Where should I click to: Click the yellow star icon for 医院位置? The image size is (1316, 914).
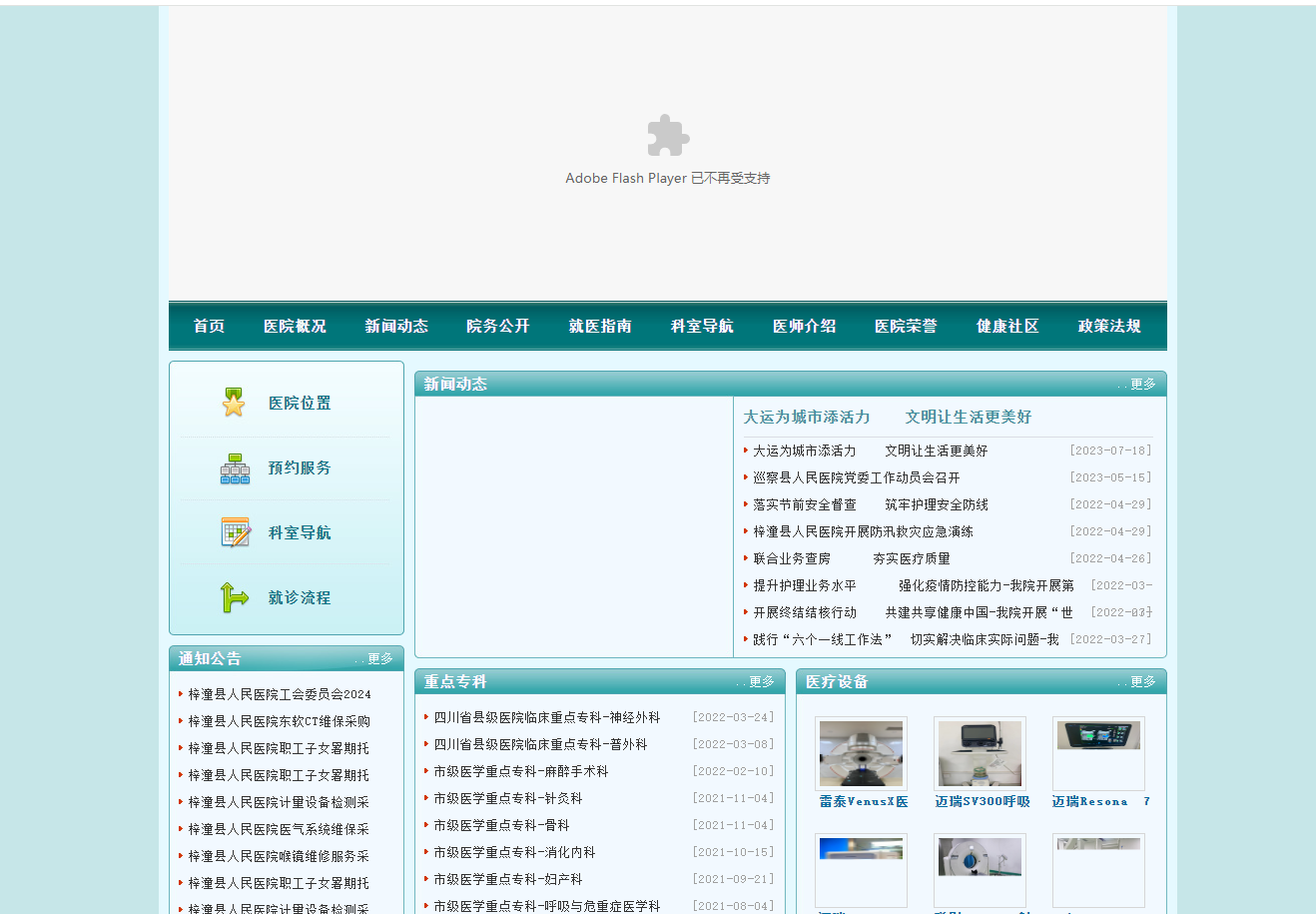(x=234, y=403)
